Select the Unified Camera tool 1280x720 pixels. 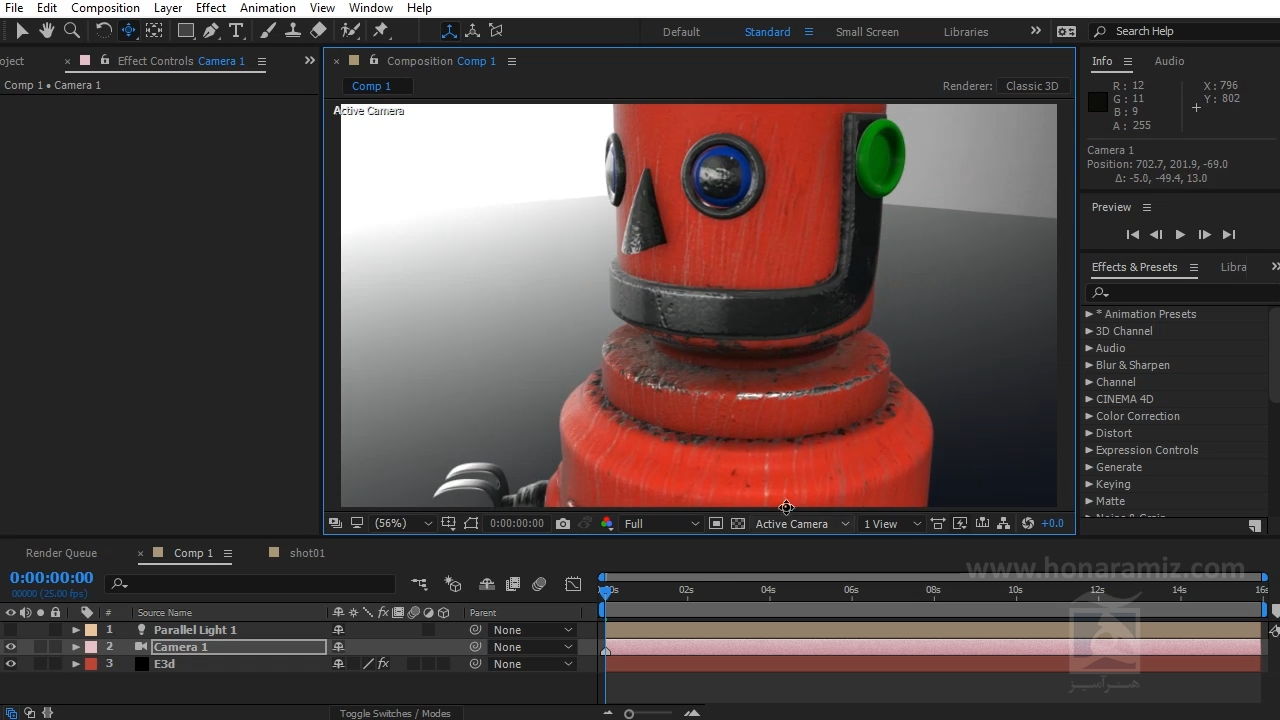128,31
